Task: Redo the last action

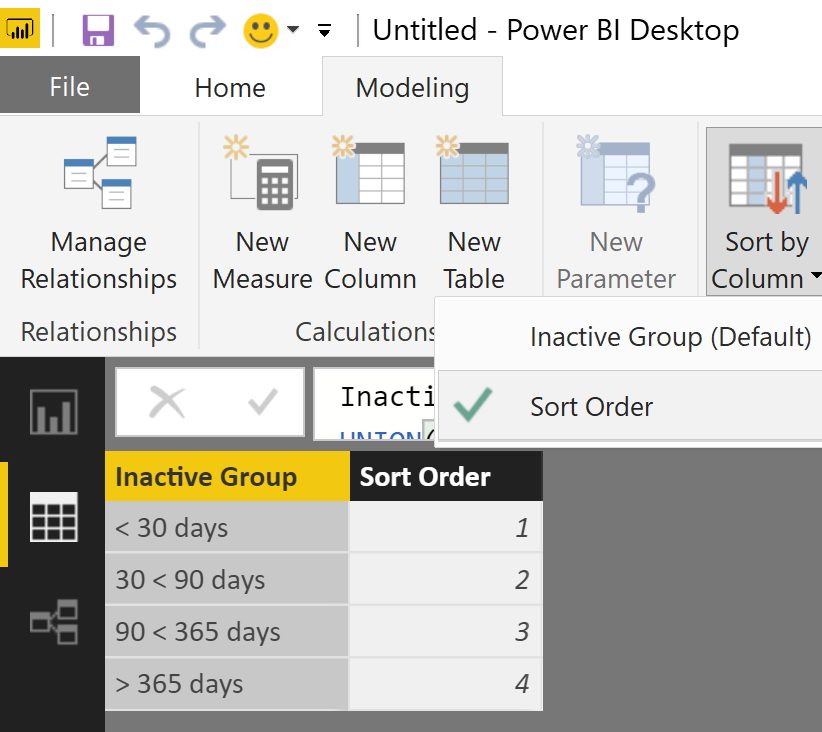Action: coord(208,31)
